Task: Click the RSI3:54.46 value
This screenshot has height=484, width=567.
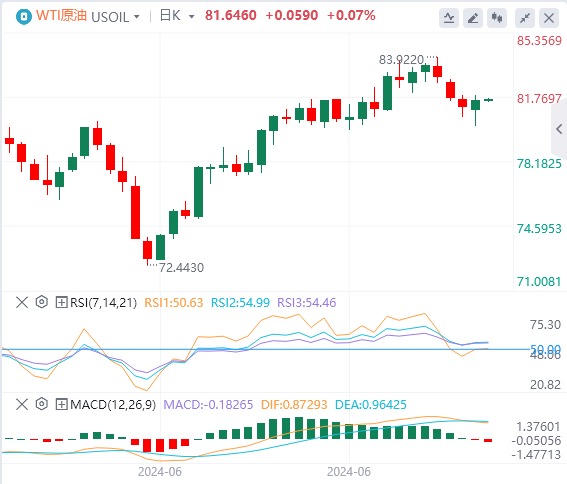Action: pos(307,302)
